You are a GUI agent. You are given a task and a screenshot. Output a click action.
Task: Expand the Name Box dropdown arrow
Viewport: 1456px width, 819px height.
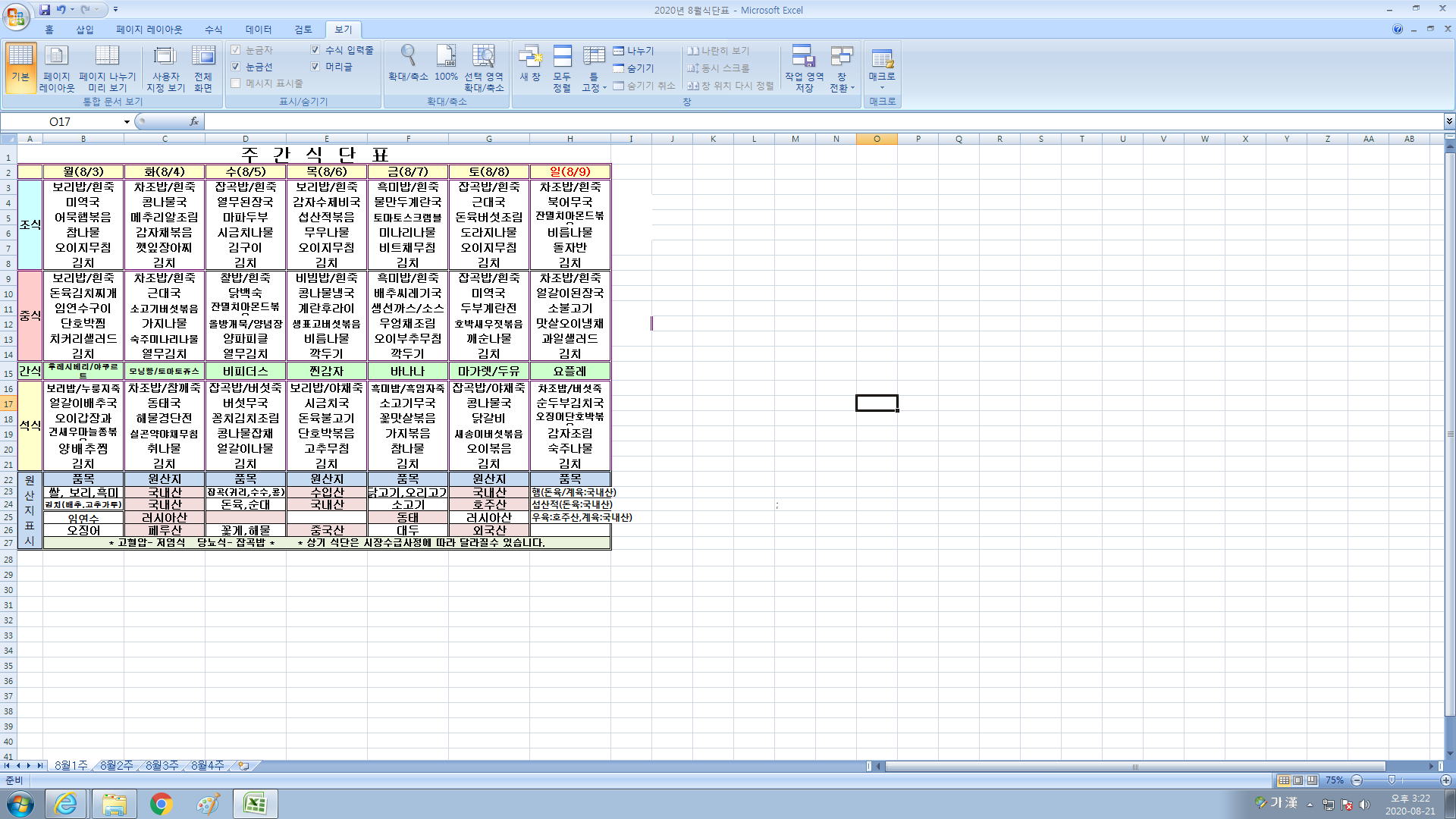click(127, 122)
